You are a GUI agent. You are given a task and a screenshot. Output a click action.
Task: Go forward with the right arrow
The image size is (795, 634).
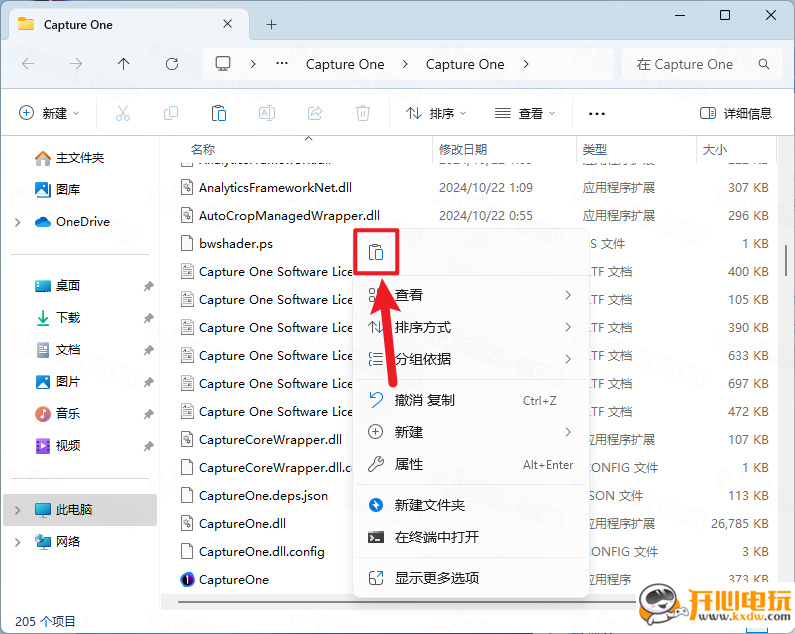click(x=76, y=64)
